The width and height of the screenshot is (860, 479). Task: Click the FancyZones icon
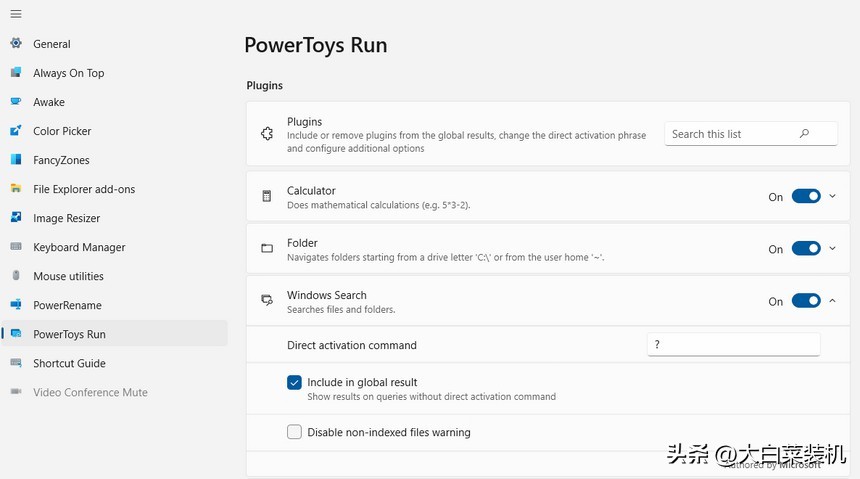click(16, 159)
